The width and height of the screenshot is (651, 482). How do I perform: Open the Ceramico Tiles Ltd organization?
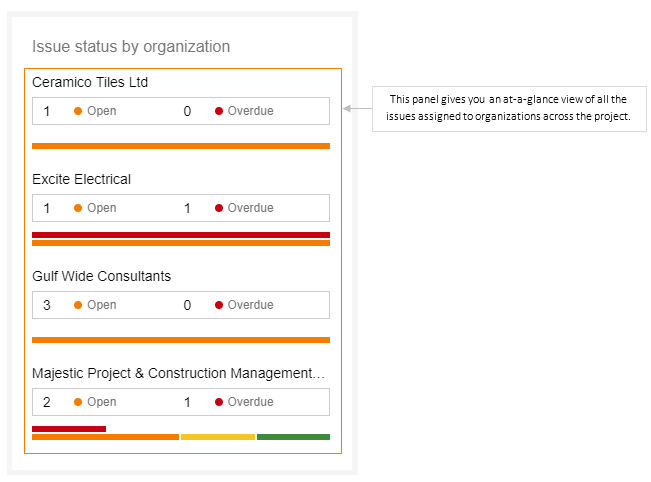click(90, 82)
